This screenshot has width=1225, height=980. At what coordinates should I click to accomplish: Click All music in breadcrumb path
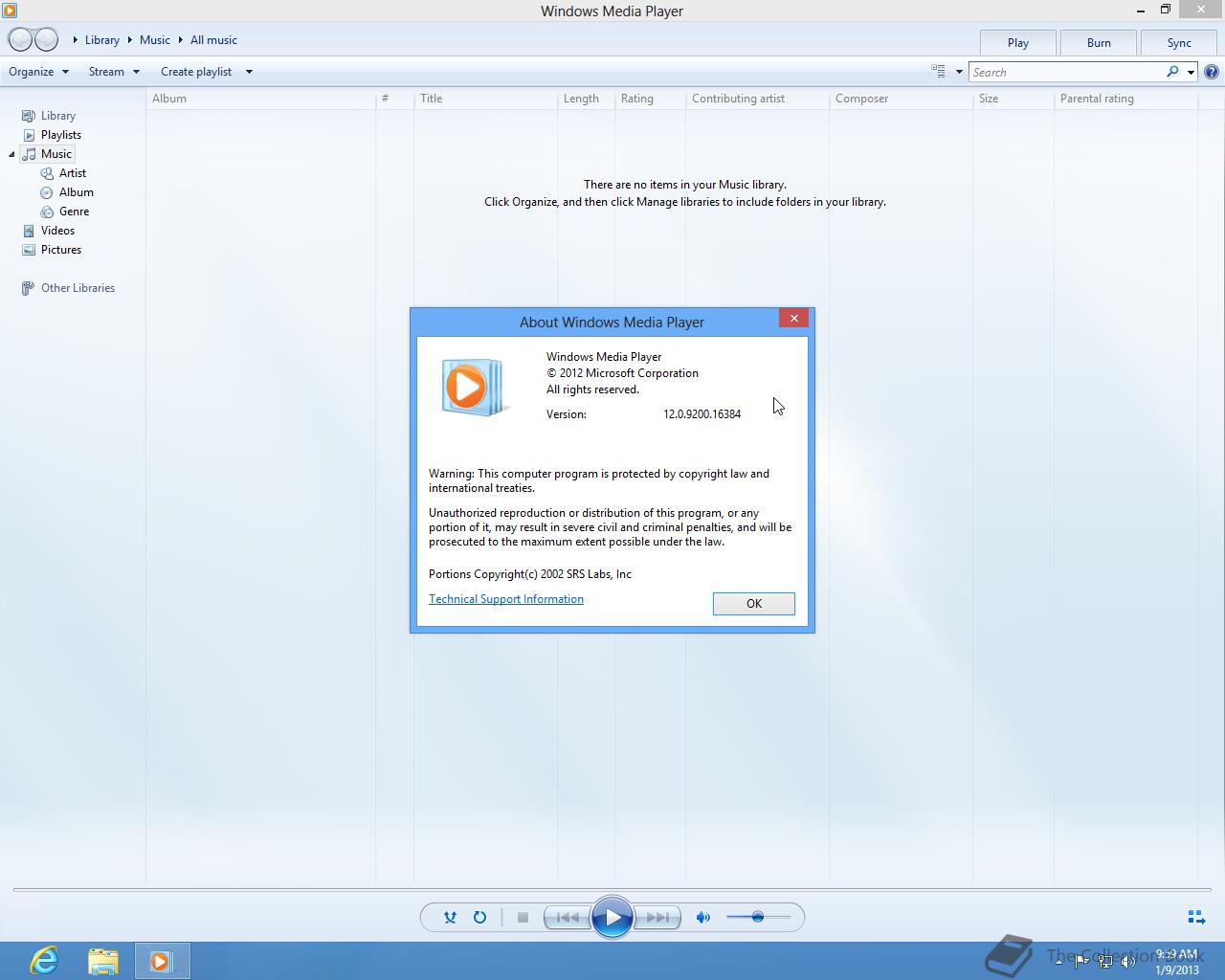(x=213, y=40)
